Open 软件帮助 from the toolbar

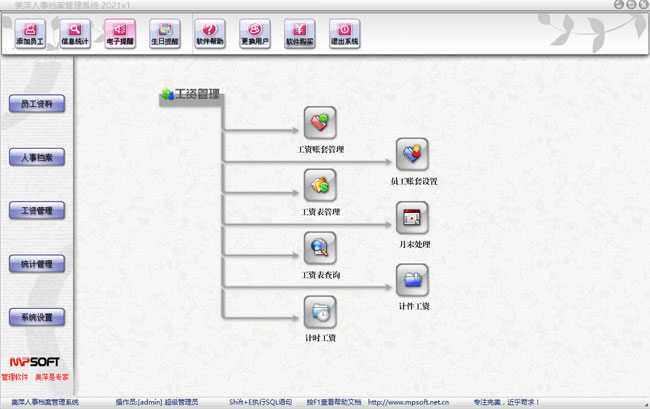point(210,35)
